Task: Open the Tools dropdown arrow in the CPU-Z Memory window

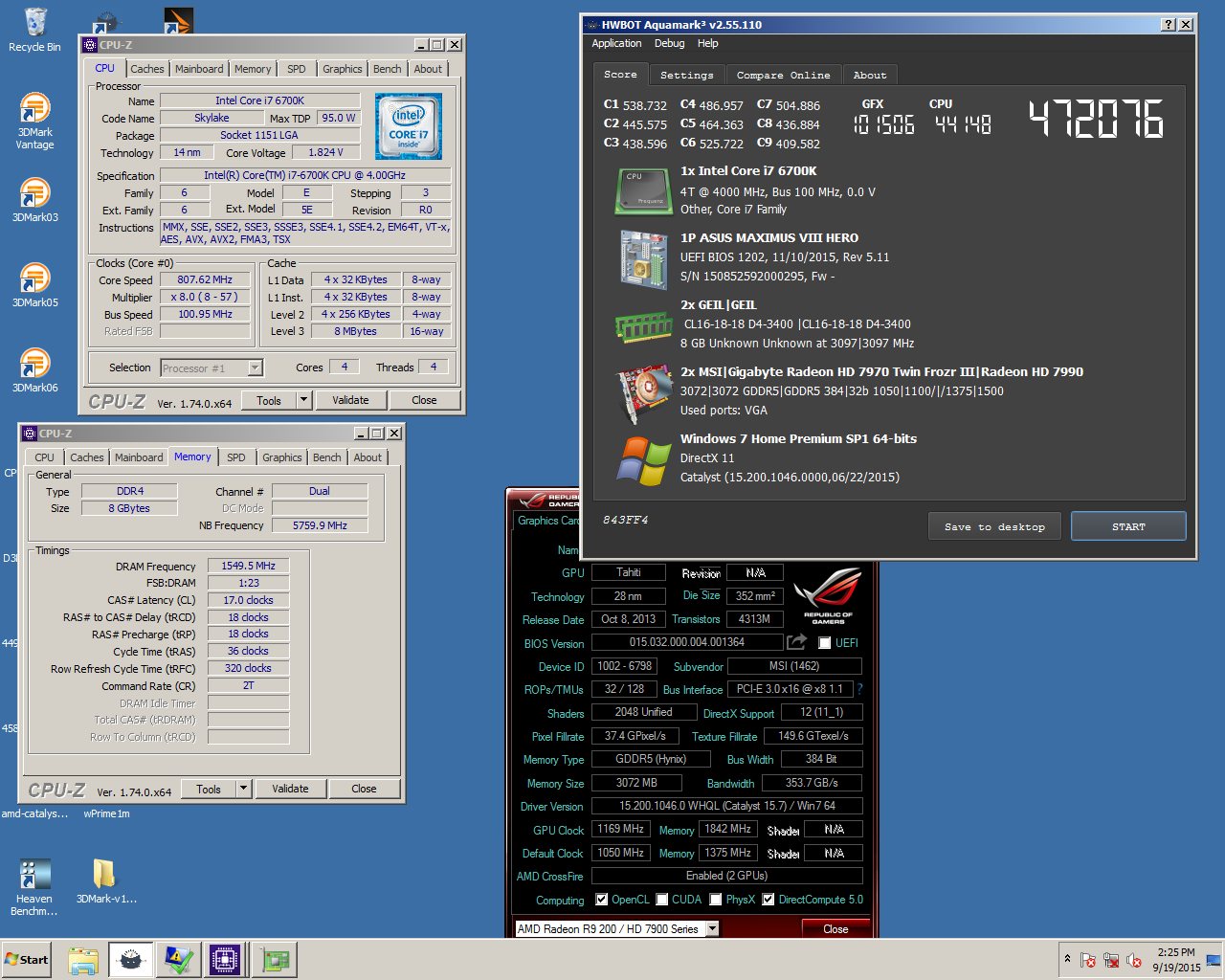Action: (x=244, y=789)
